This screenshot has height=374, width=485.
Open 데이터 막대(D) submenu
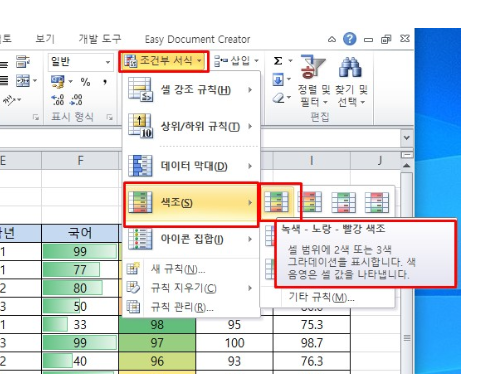[x=191, y=166]
